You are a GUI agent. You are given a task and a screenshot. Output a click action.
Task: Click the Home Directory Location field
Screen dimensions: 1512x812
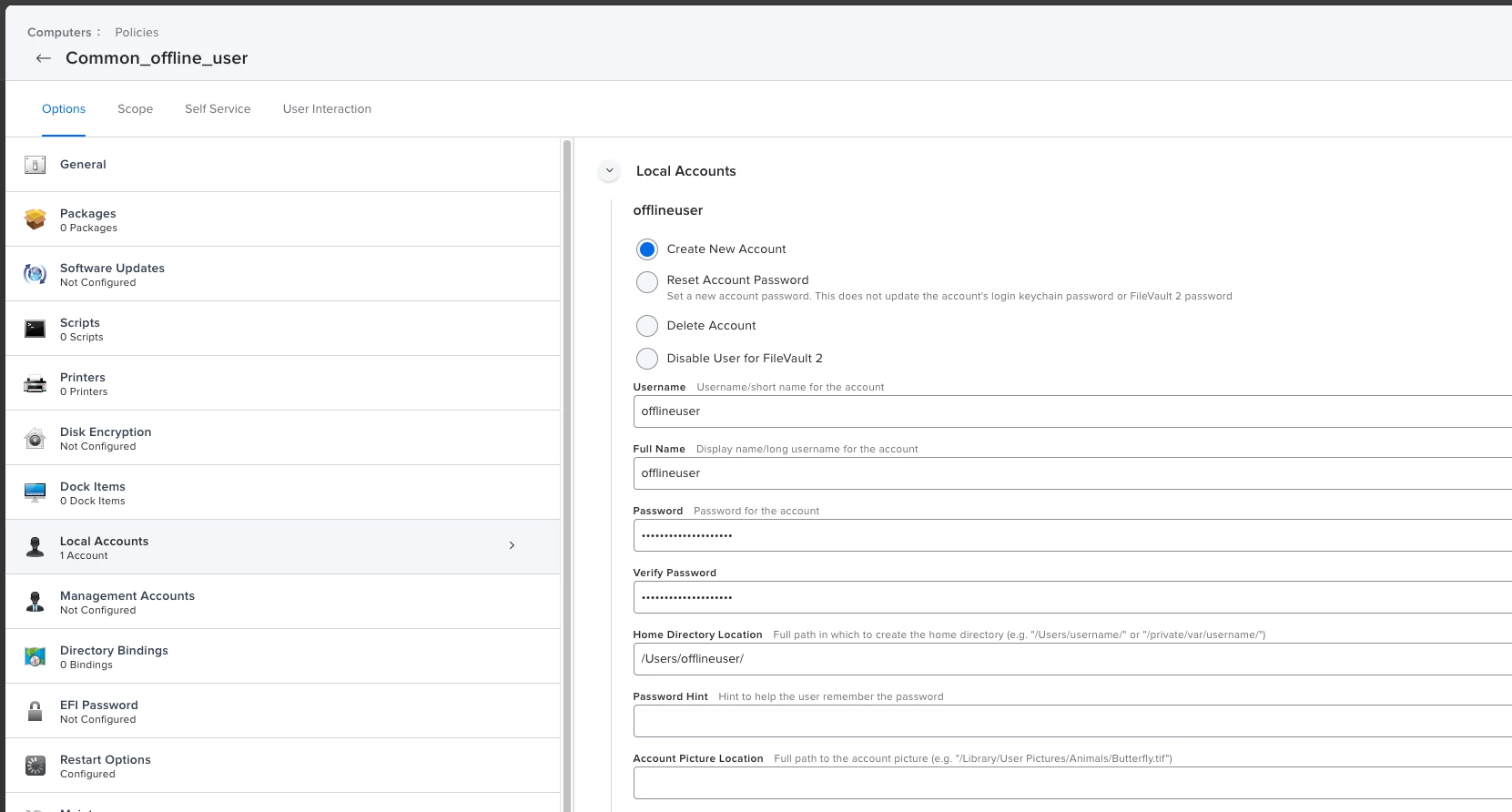(x=1072, y=659)
